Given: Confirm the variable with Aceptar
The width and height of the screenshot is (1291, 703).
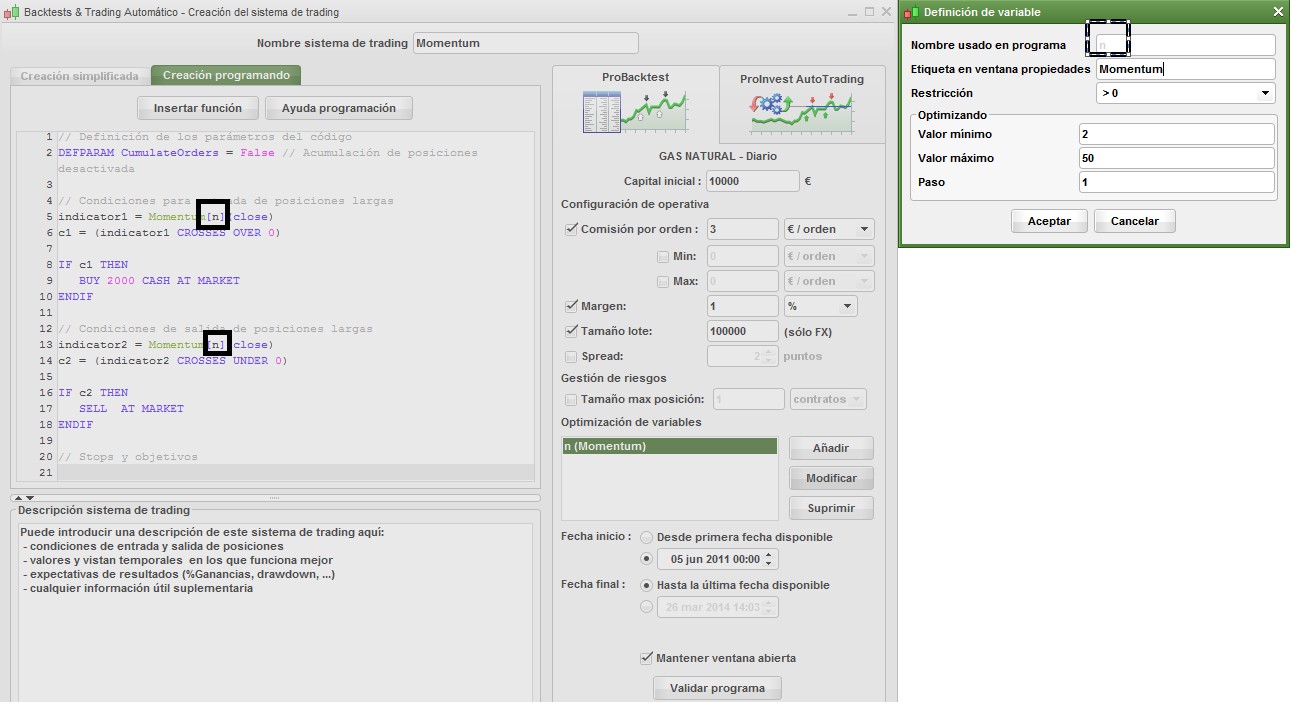Looking at the screenshot, I should (x=1049, y=221).
